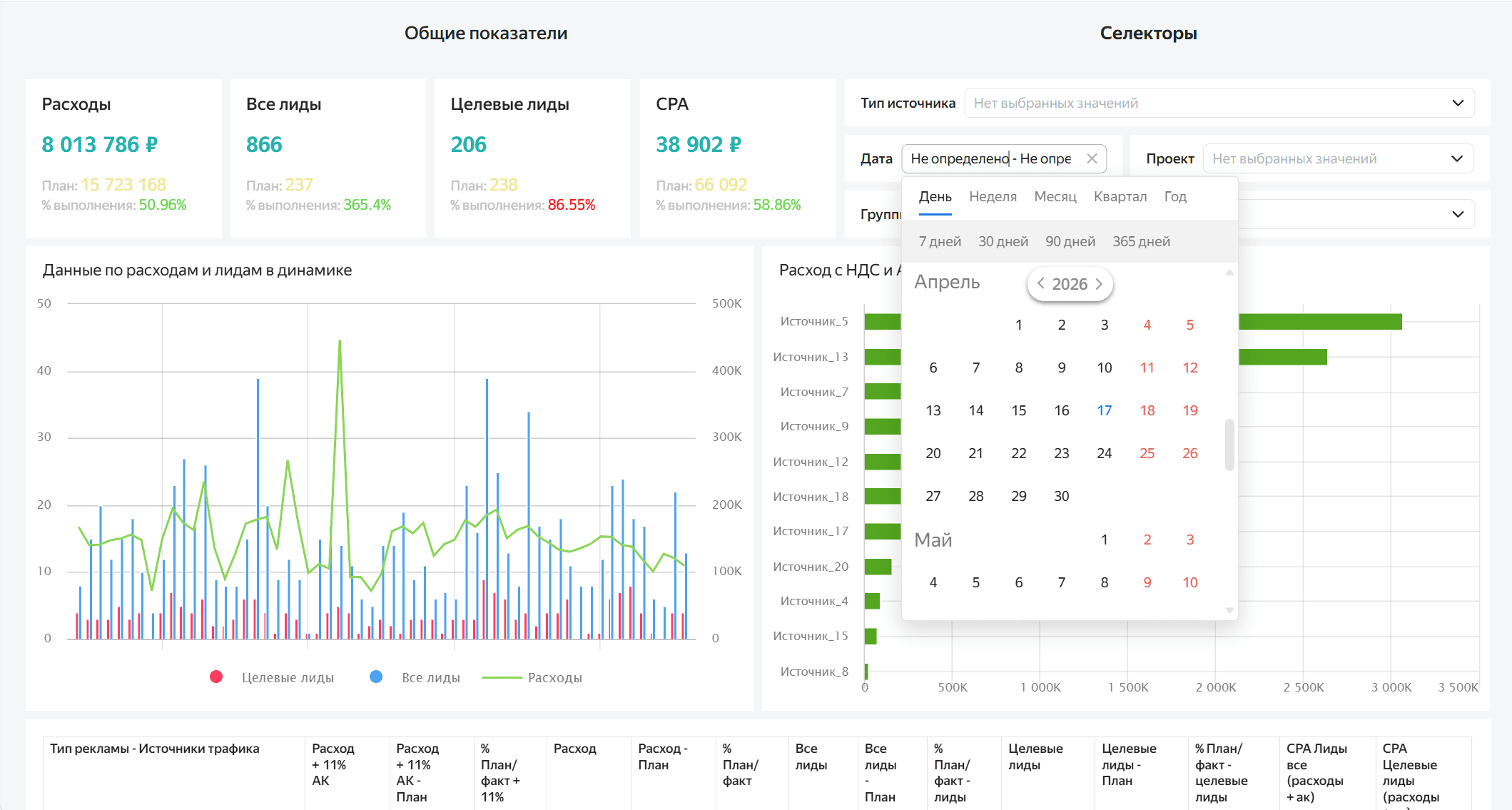
Task: Expand the Тип источника dropdown
Action: point(1458,103)
